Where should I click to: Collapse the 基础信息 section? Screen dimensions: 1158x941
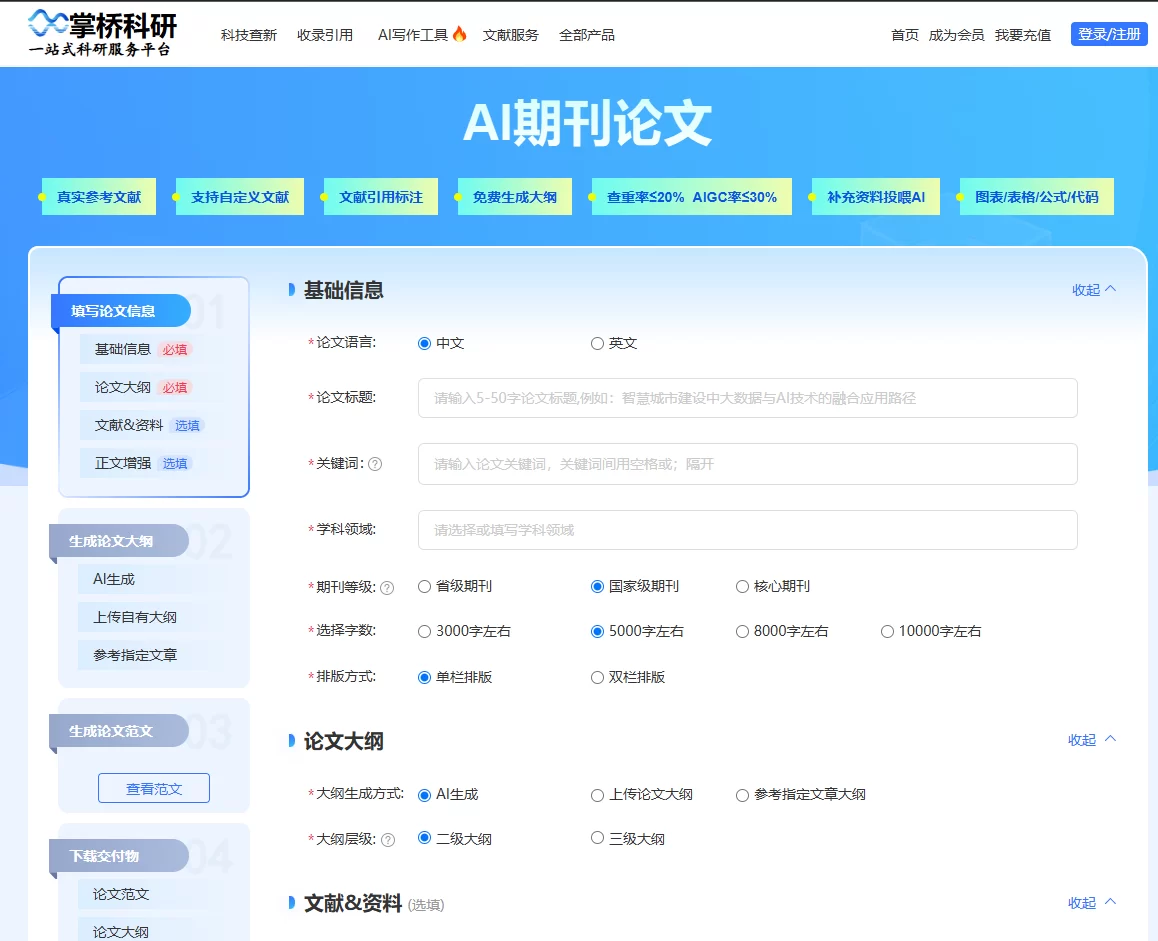1094,290
